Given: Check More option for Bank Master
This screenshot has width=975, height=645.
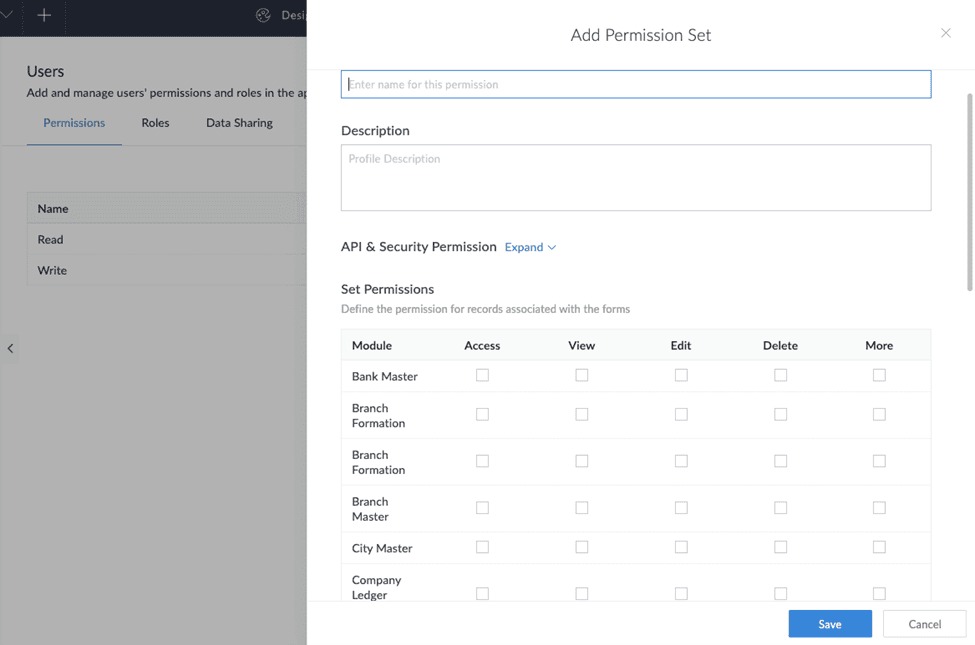Looking at the screenshot, I should 879,375.
